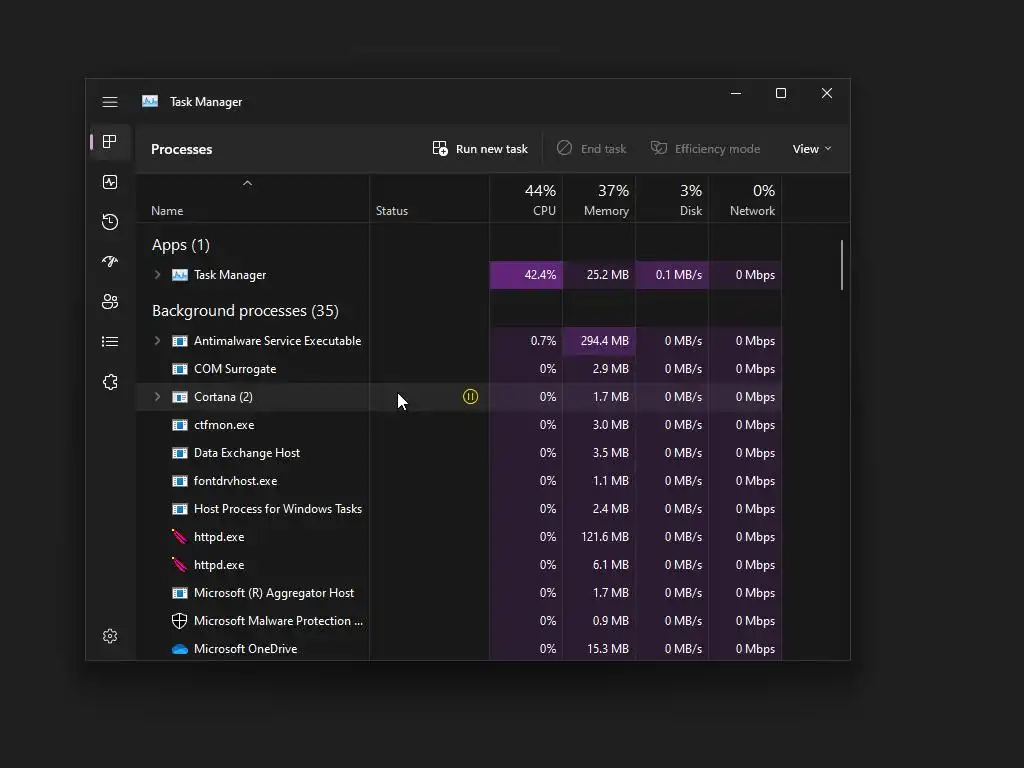Image resolution: width=1024 pixels, height=768 pixels.
Task: Click the suspended pause icon for Cortana
Action: [x=470, y=396]
